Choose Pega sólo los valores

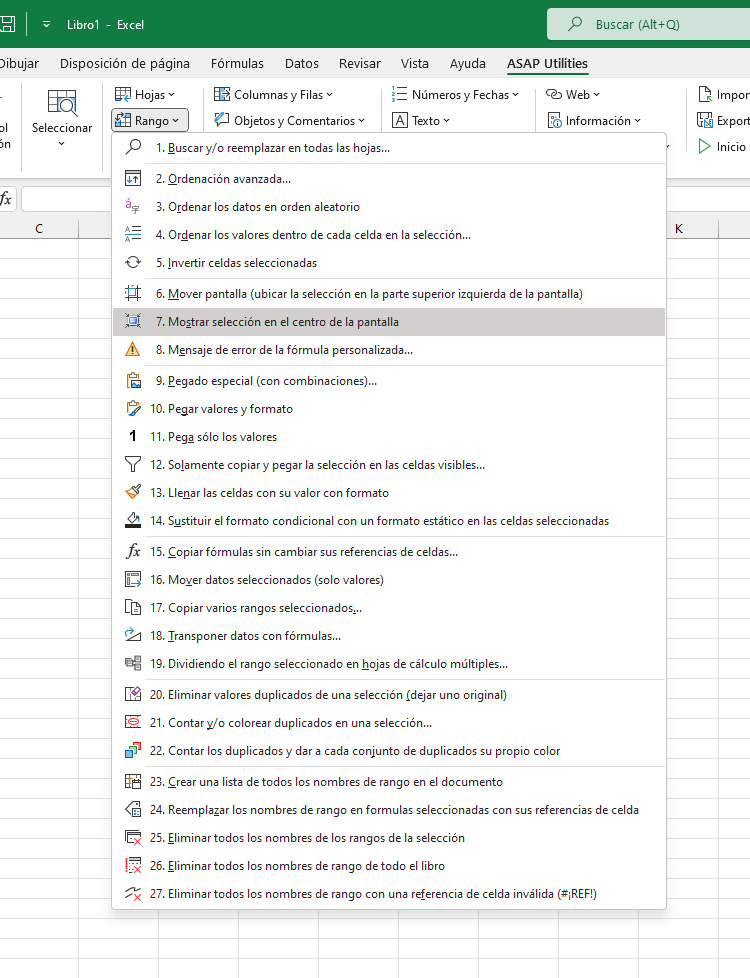389,437
